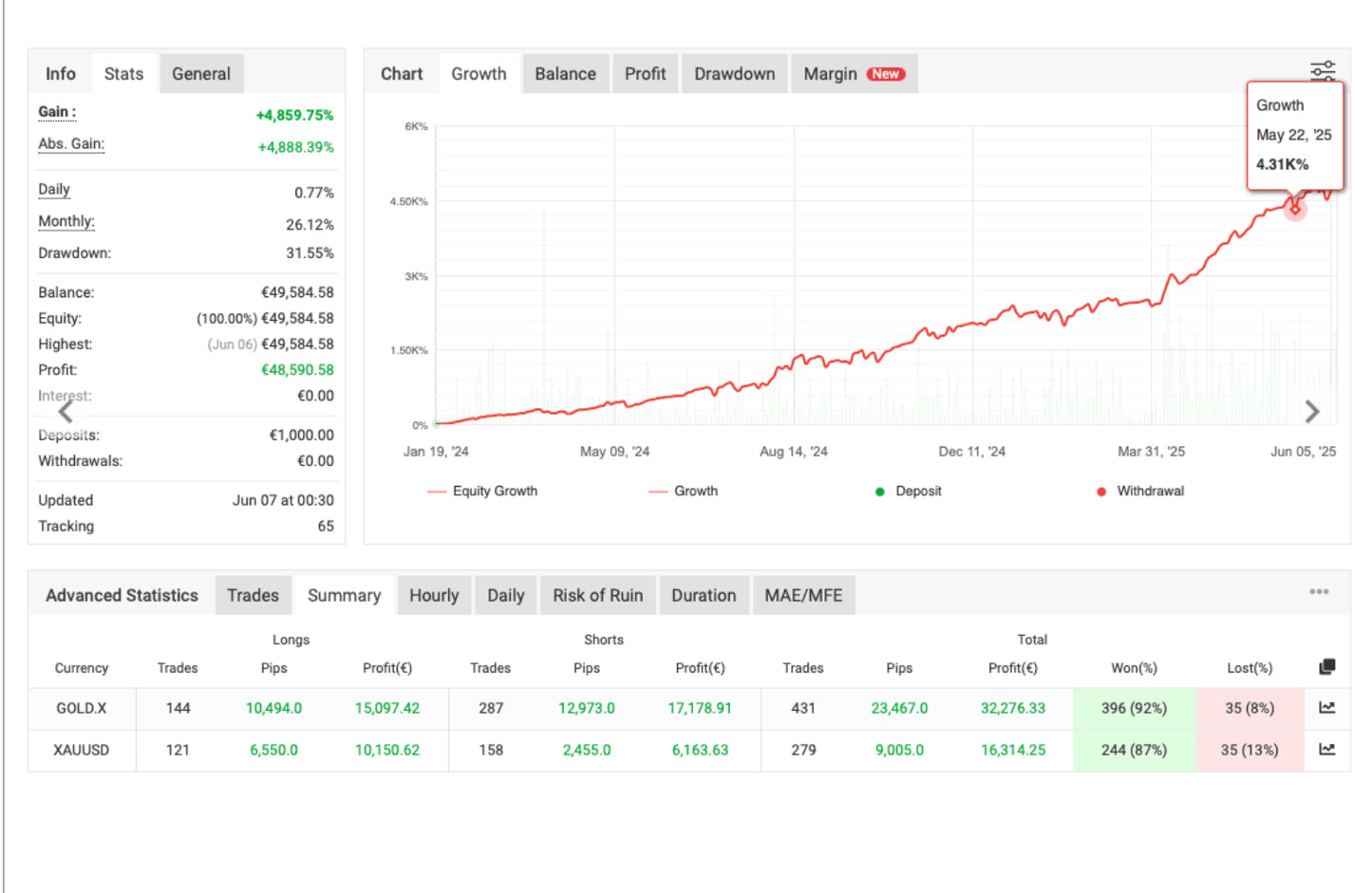Switch to the Stats tab

click(x=123, y=74)
